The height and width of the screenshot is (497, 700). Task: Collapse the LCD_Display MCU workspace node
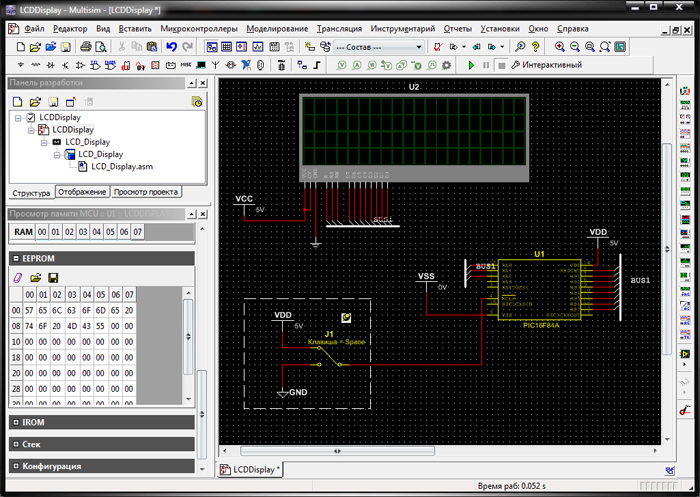pos(44,142)
